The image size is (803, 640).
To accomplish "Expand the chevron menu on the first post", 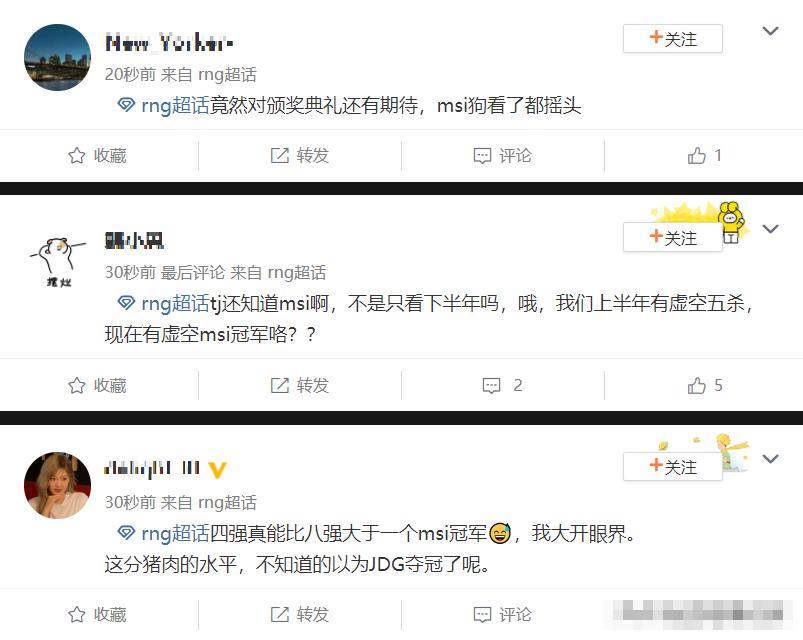I will coord(770,32).
